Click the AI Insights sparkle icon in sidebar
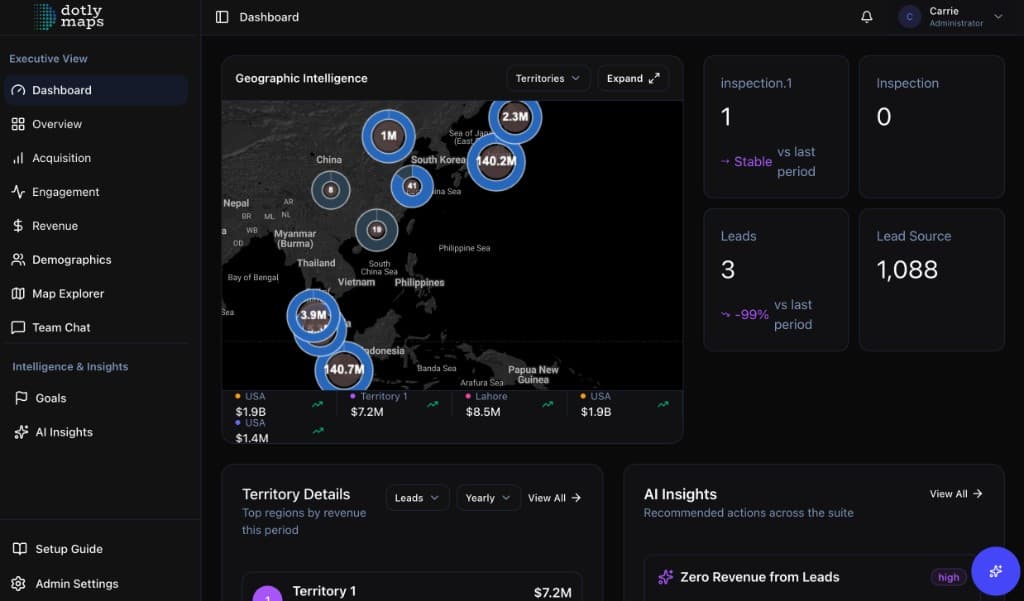The width and height of the screenshot is (1024, 601). coord(21,432)
